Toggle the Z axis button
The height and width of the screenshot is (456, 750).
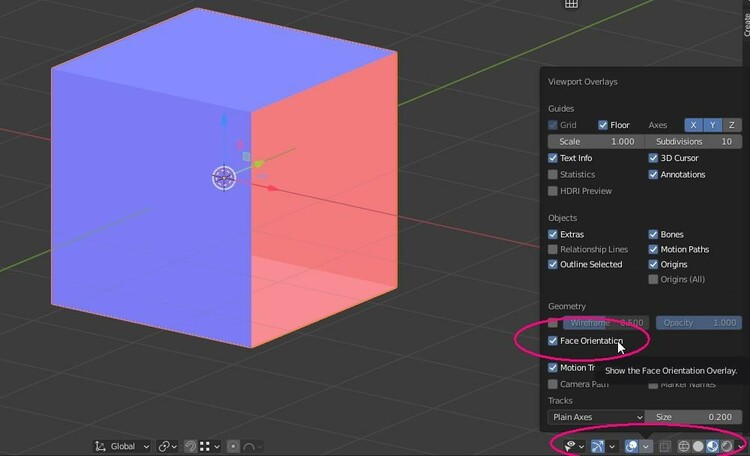[729, 125]
